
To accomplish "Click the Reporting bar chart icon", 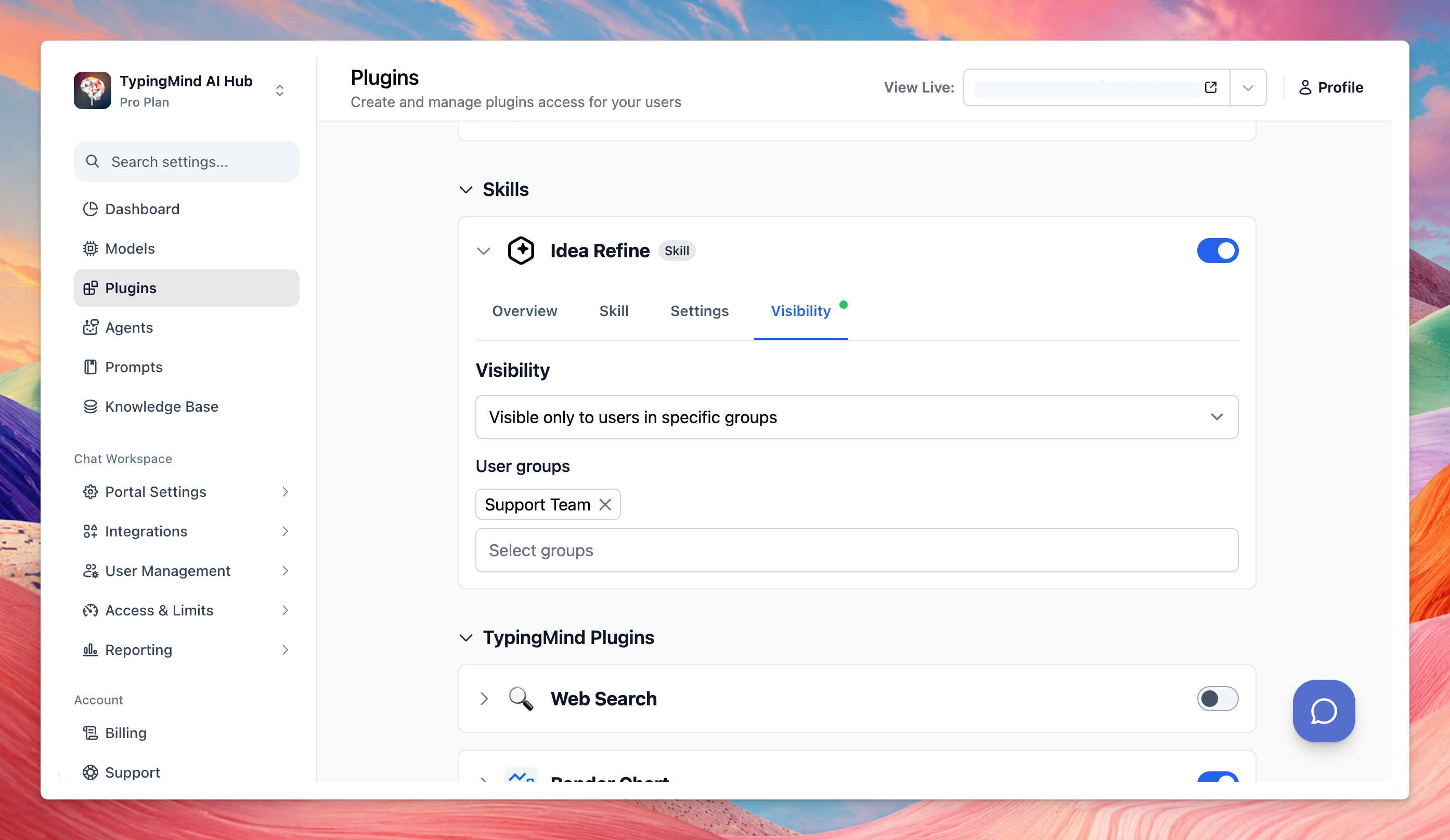I will [x=90, y=650].
